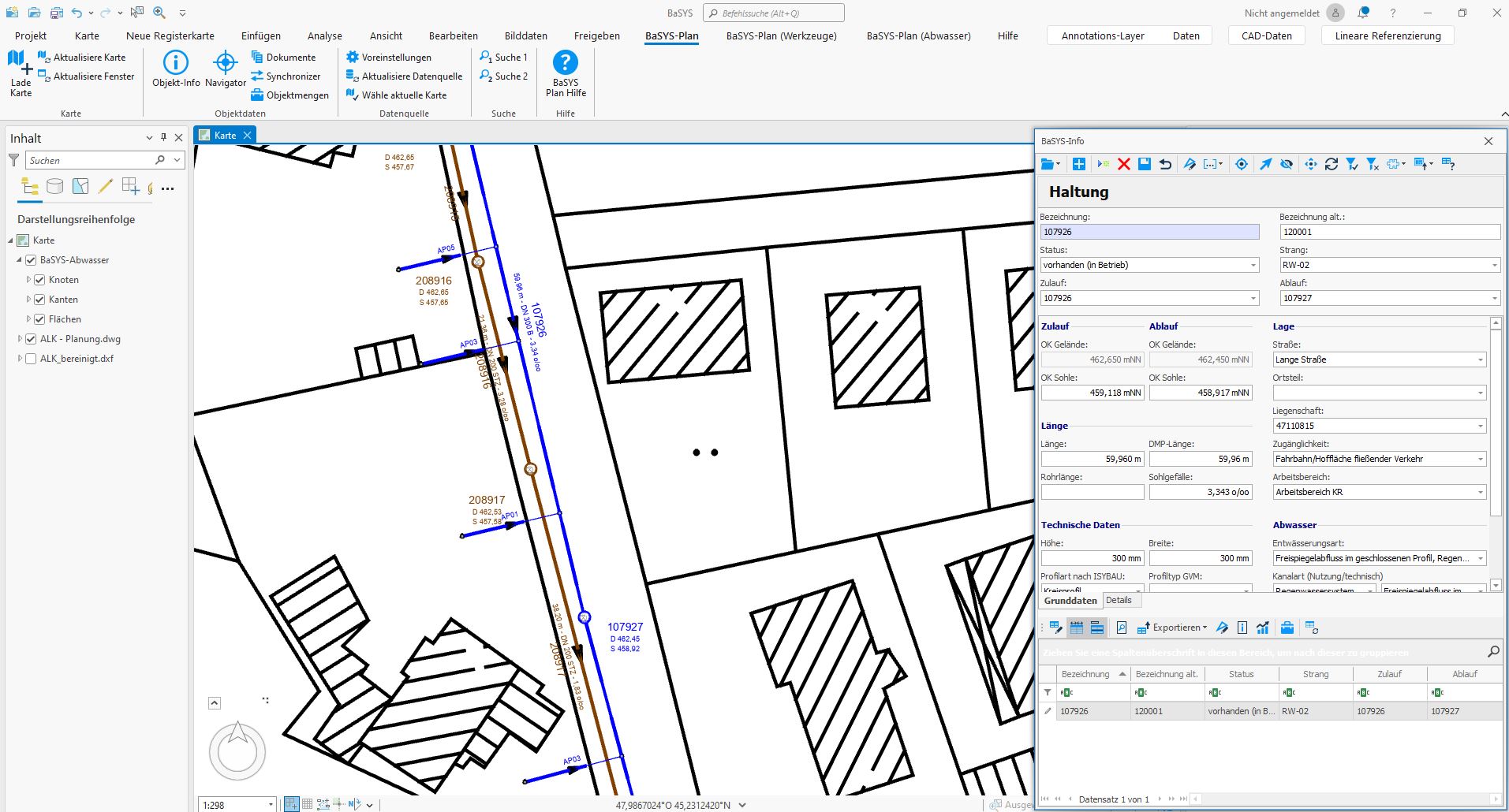Open the Analyse ribbon tab
This screenshot has height=812, width=1509.
point(325,35)
